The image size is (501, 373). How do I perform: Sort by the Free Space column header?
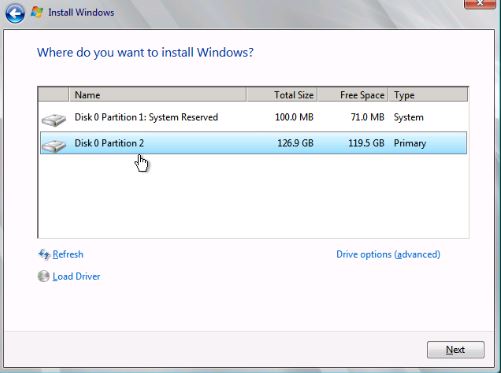[353, 95]
